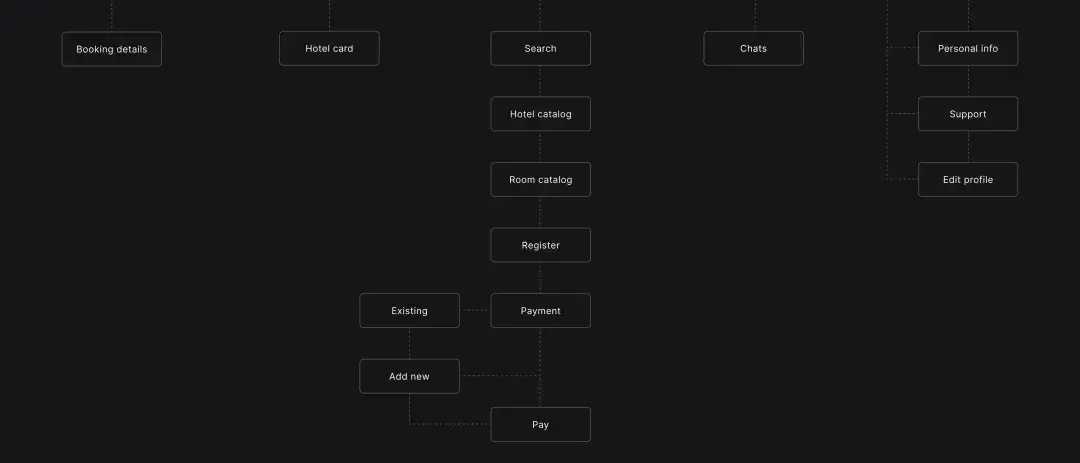This screenshot has height=463, width=1080.
Task: Select the dashed connector between Existing and Payment
Action: (475, 311)
